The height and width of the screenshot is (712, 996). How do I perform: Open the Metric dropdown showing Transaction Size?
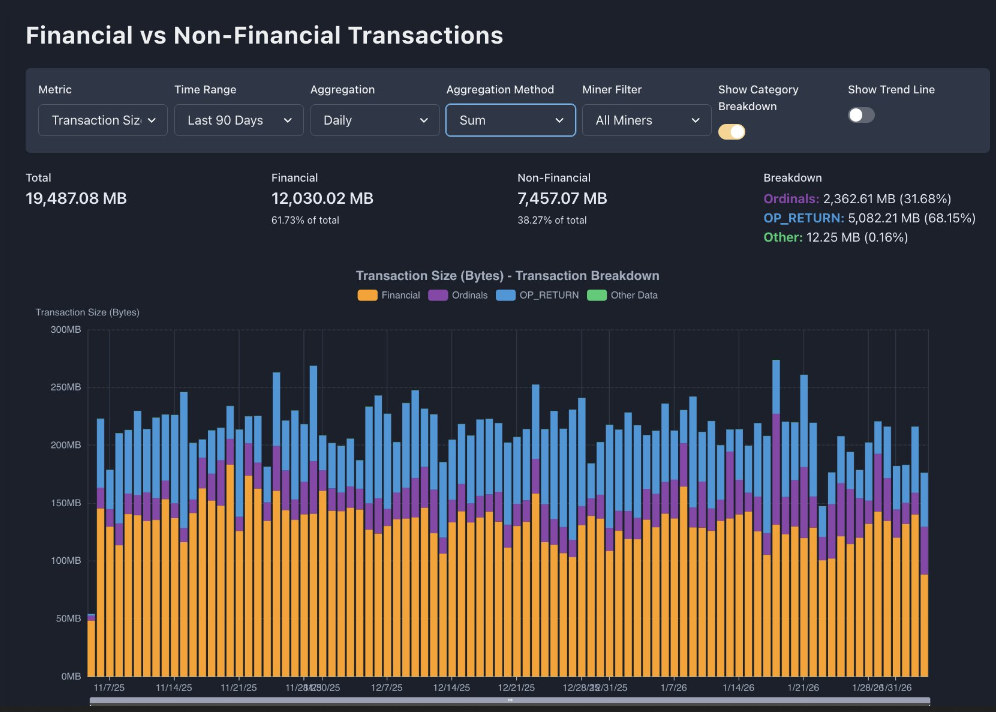[103, 120]
